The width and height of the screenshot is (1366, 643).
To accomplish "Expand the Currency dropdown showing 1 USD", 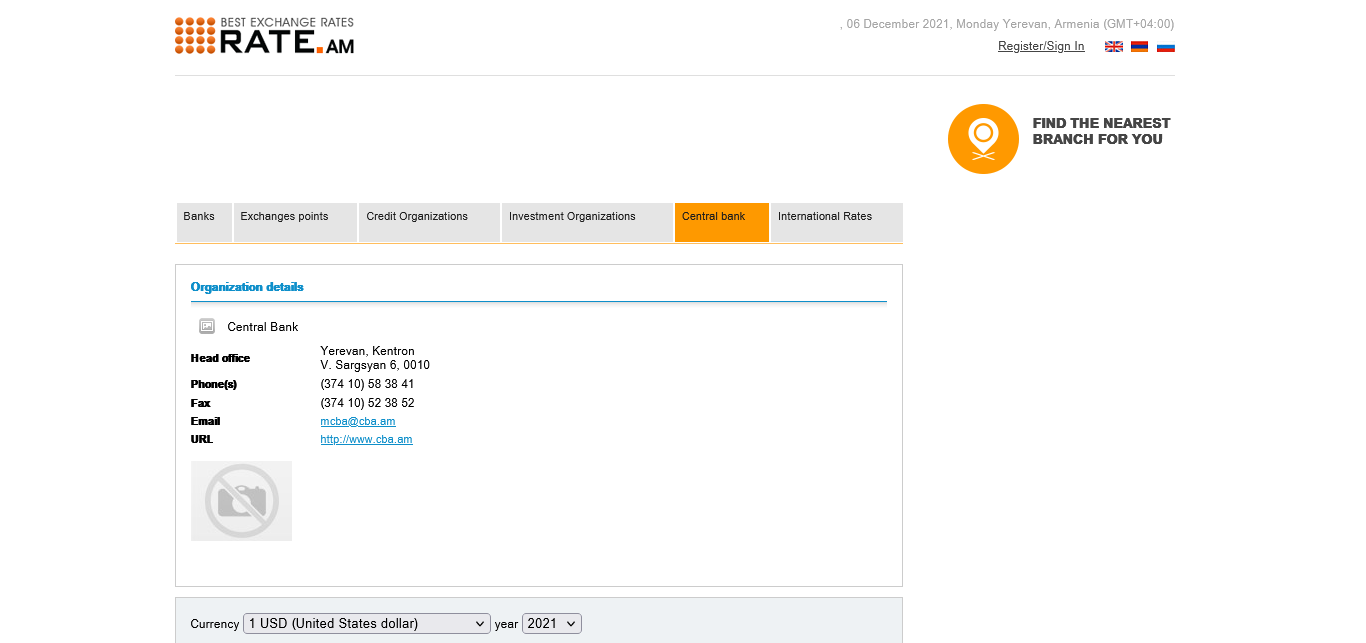I will coord(366,624).
